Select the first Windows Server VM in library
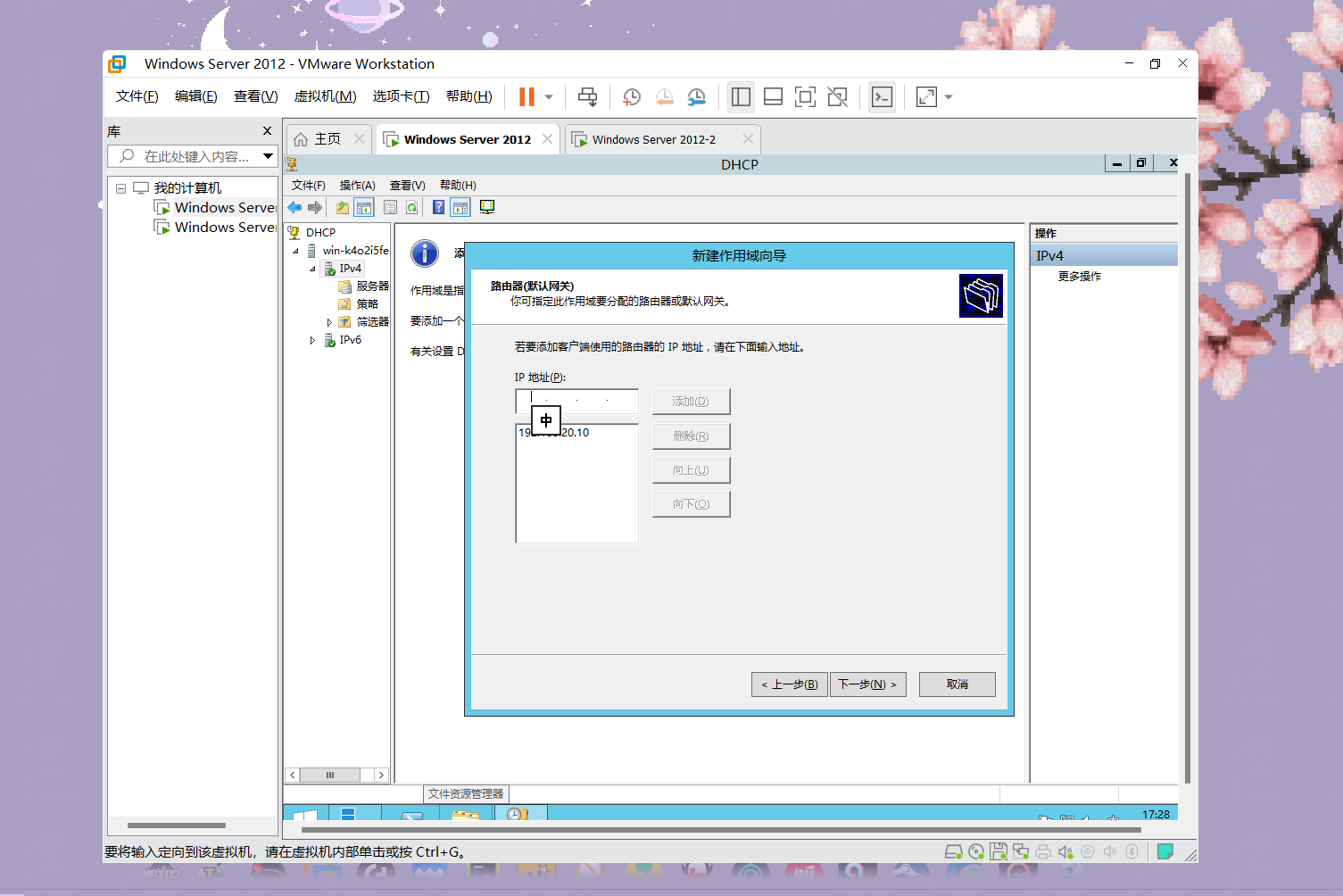 pyautogui.click(x=215, y=207)
